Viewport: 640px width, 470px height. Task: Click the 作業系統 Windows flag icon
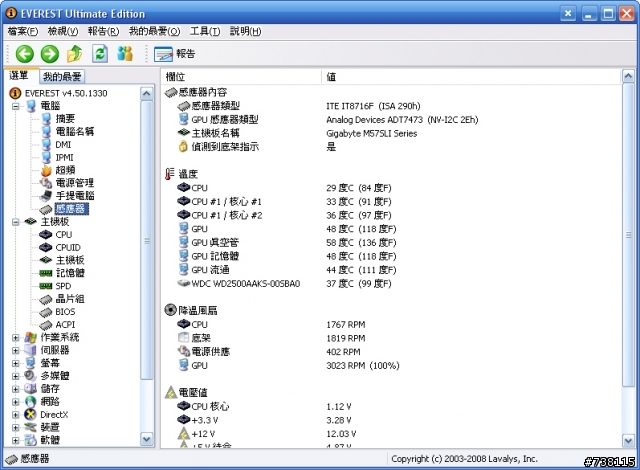point(31,337)
